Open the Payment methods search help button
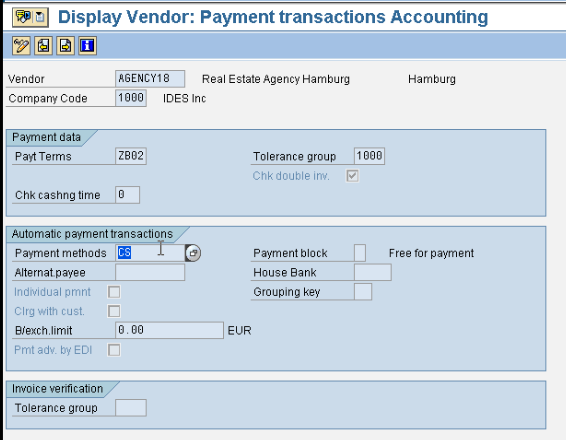 tap(193, 253)
